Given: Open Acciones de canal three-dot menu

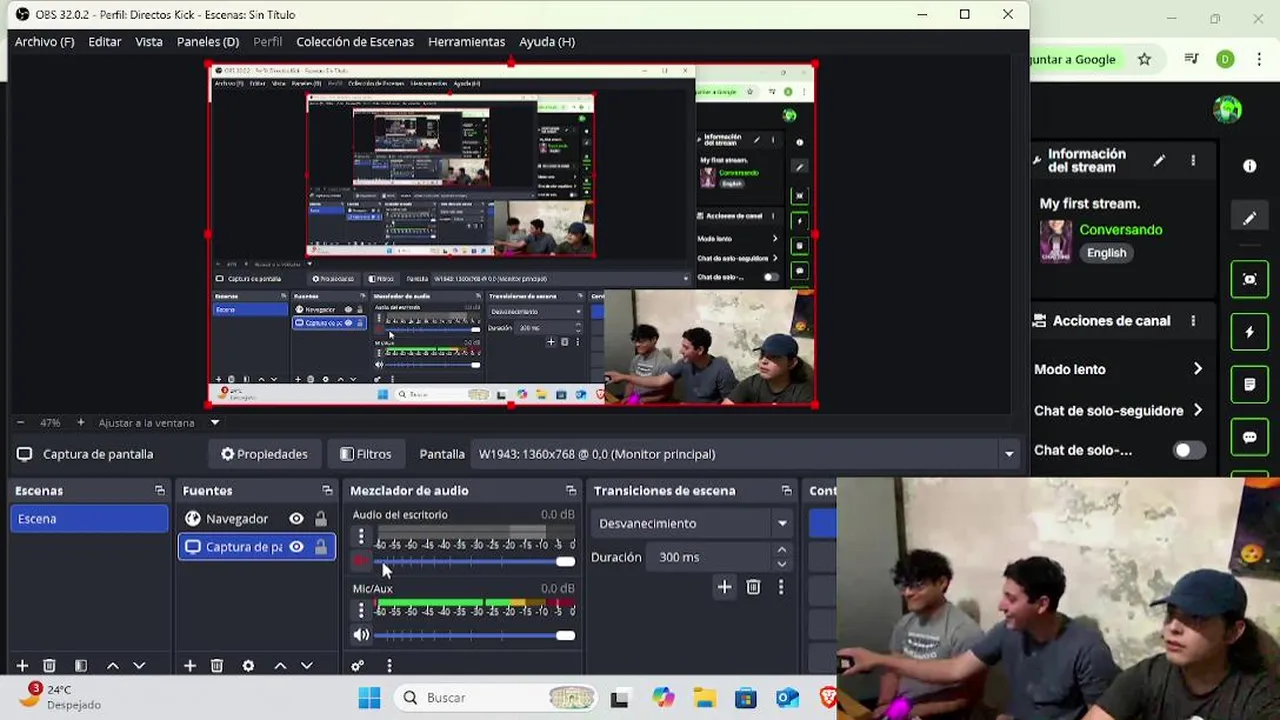Looking at the screenshot, I should (x=1192, y=321).
